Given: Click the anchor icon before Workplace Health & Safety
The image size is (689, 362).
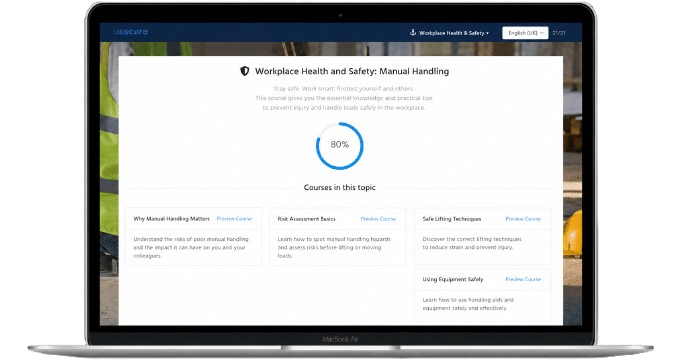Looking at the screenshot, I should (413, 33).
